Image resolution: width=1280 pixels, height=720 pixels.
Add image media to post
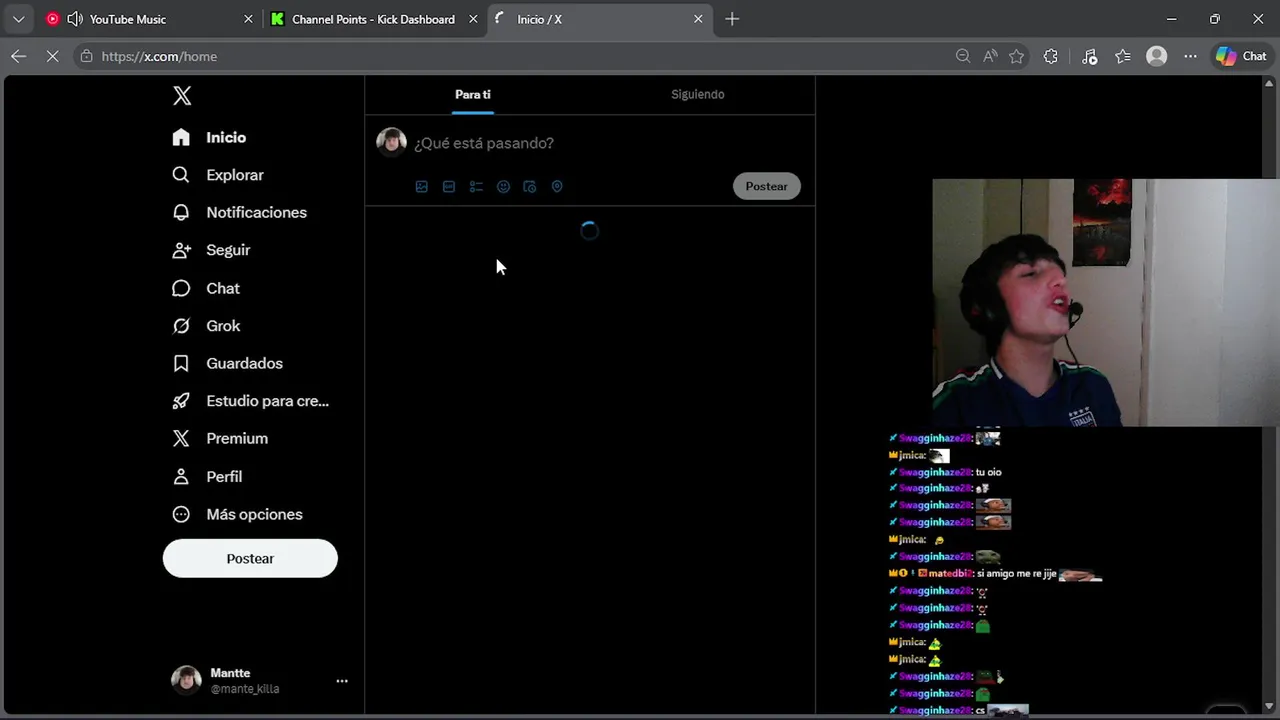point(422,186)
